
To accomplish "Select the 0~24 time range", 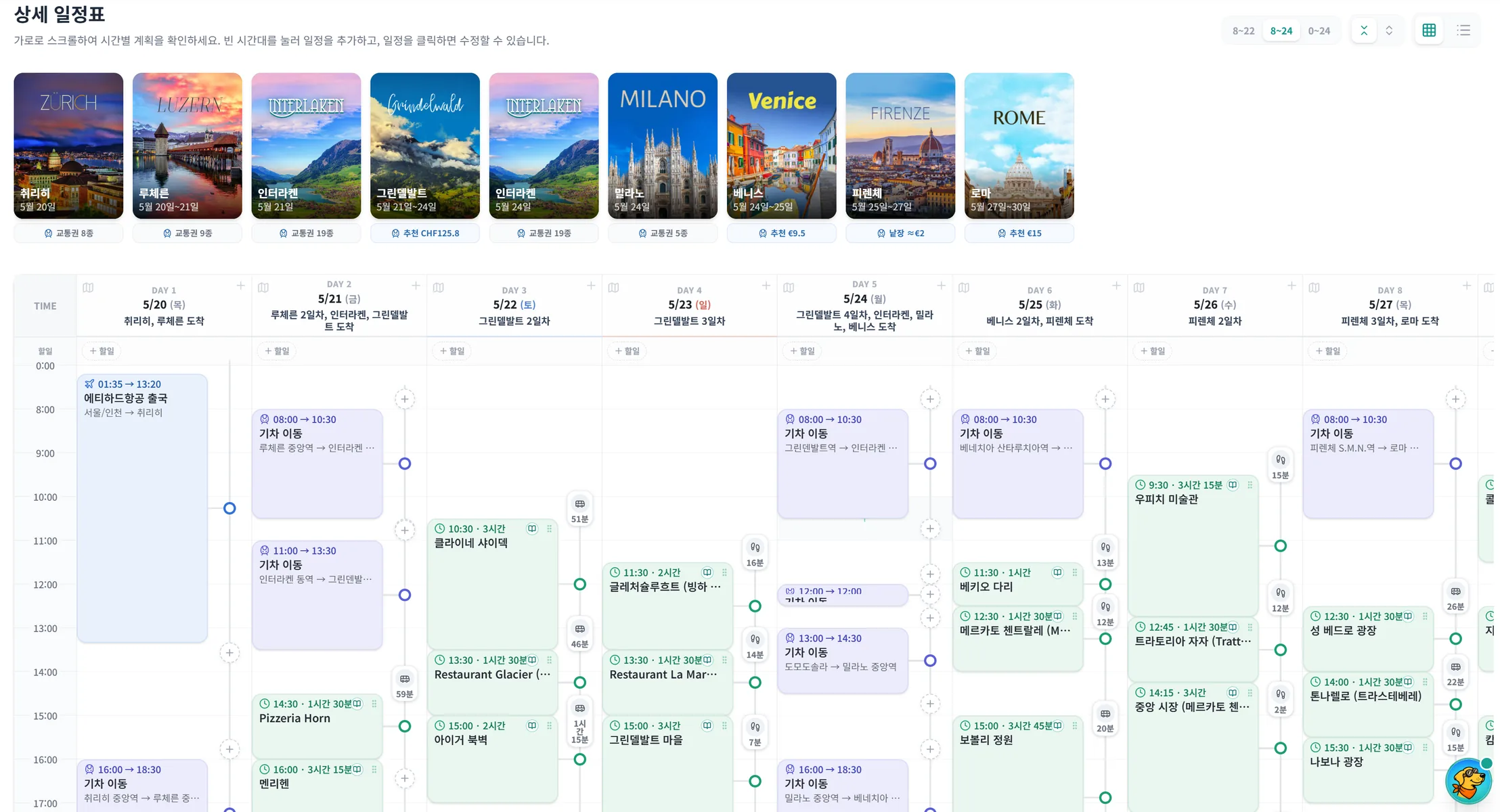I will pos(1319,30).
